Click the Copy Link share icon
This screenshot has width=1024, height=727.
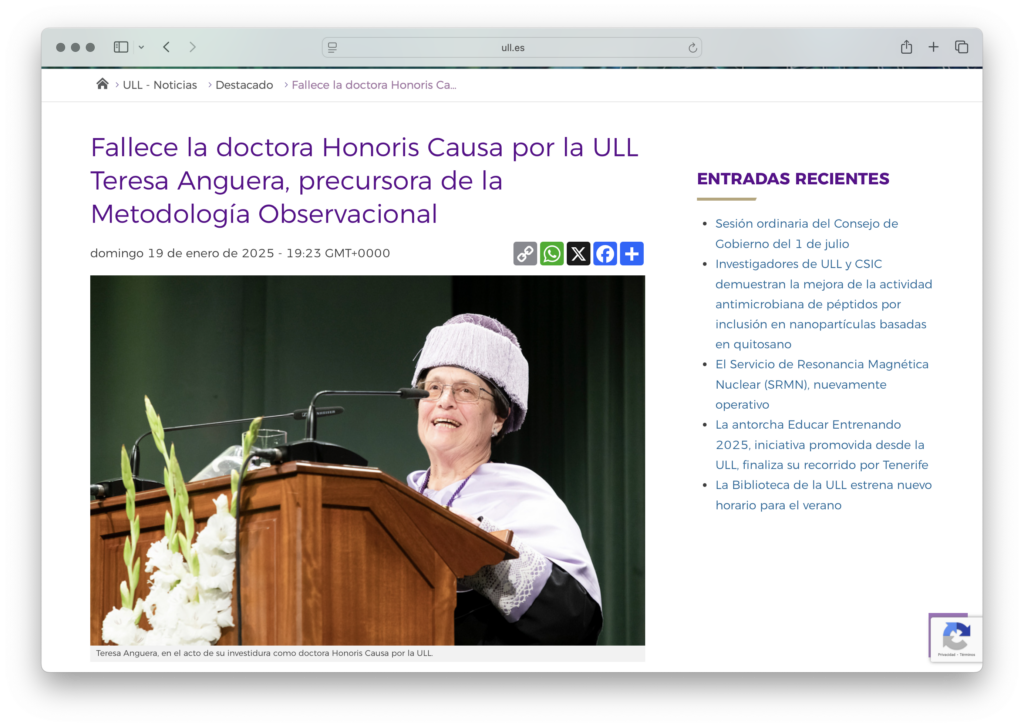point(525,254)
